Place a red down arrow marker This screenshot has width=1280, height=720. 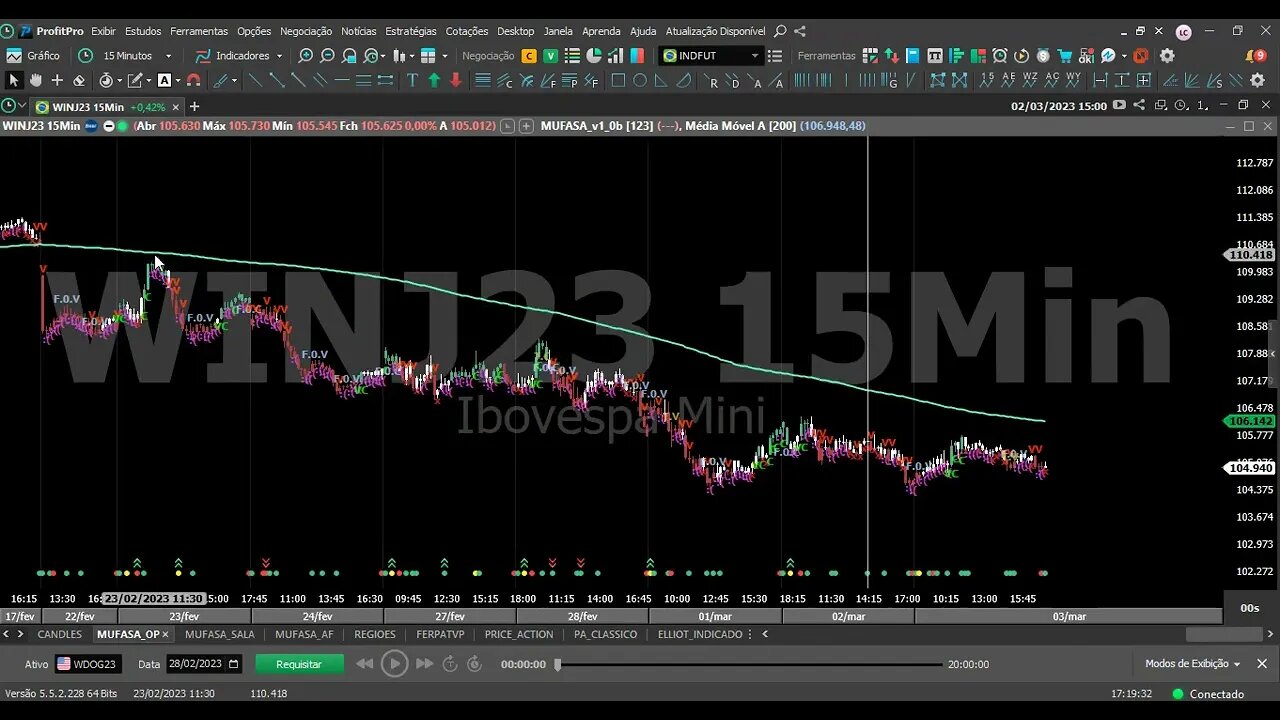click(x=456, y=80)
